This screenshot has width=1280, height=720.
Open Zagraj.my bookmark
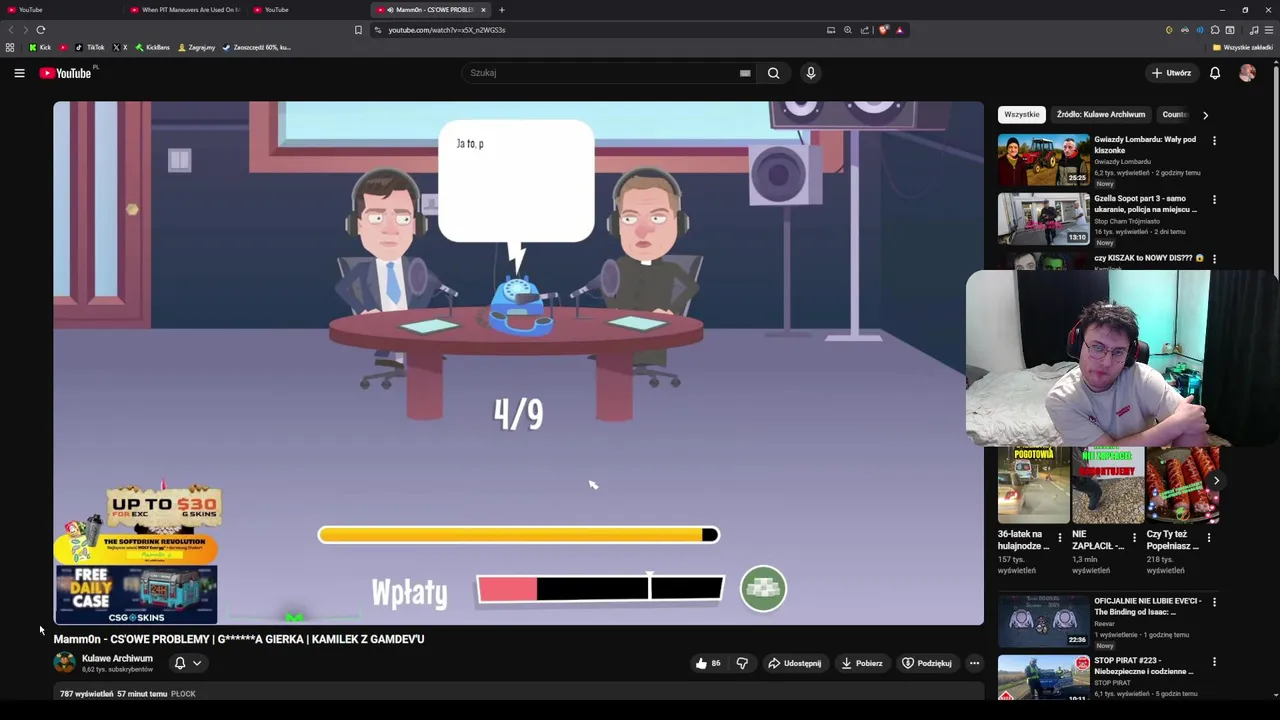(x=196, y=47)
